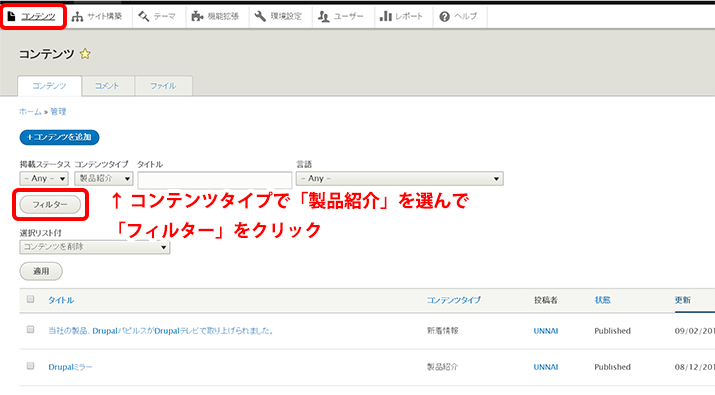Click the 機能拡張 puzzle icon
The width and height of the screenshot is (715, 395).
[x=197, y=16]
